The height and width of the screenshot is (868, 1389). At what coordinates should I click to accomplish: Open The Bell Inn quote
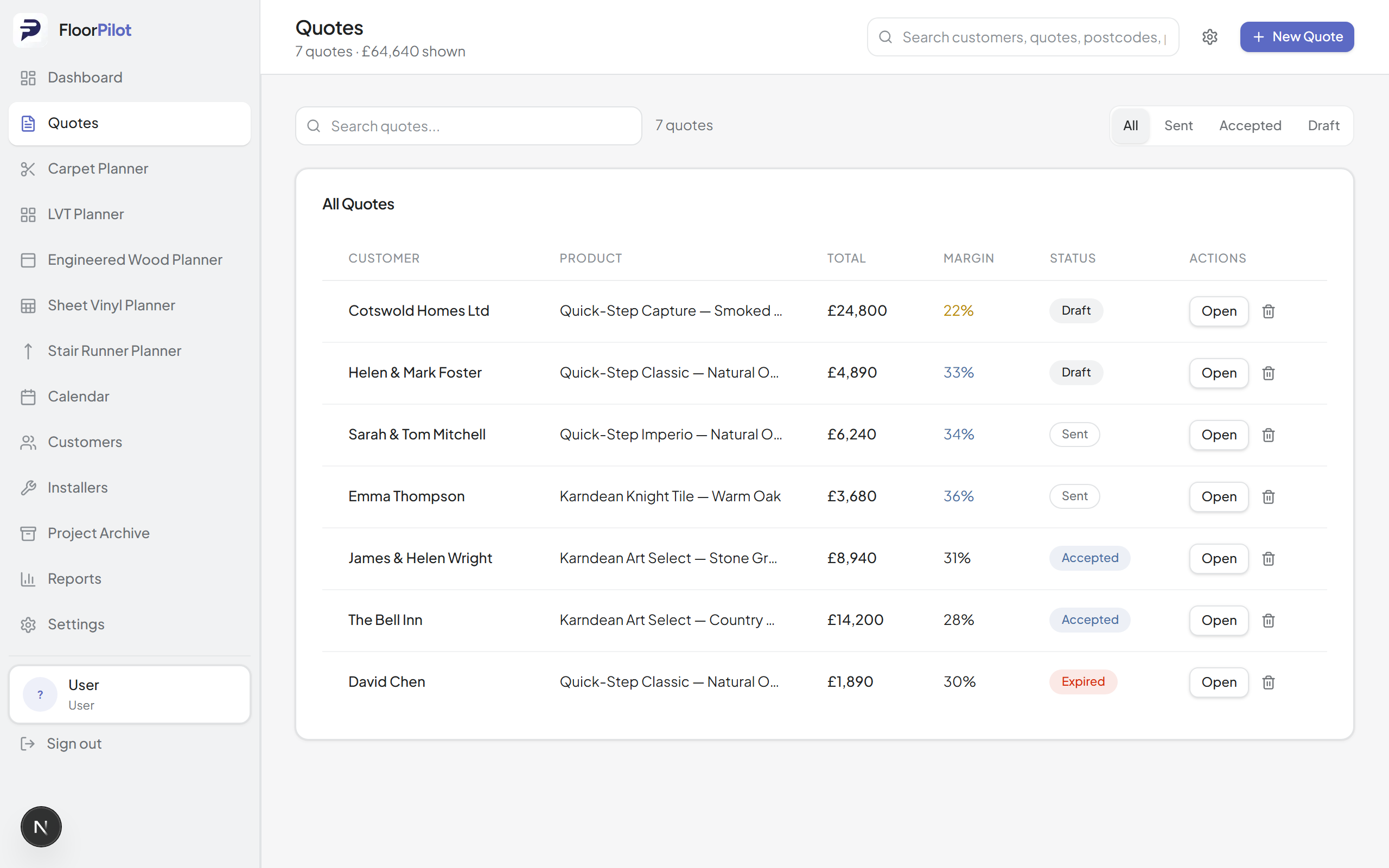tap(1219, 621)
